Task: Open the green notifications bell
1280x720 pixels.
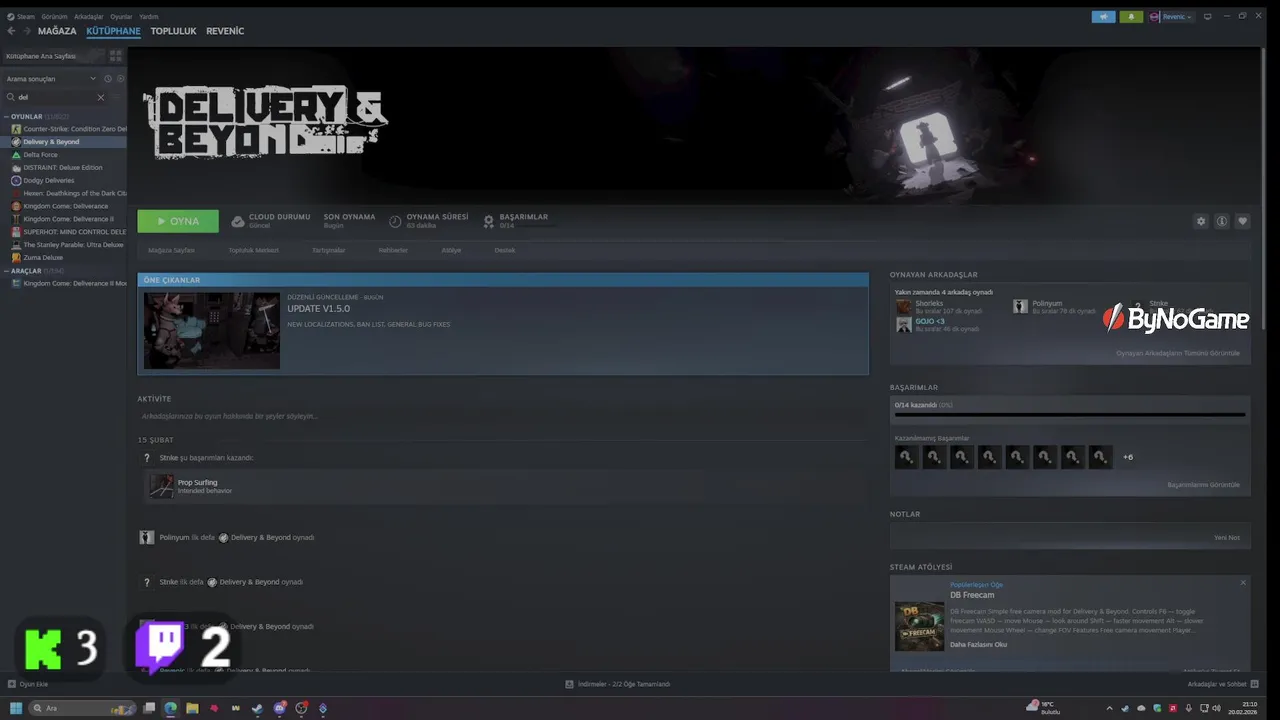Action: pyautogui.click(x=1131, y=17)
